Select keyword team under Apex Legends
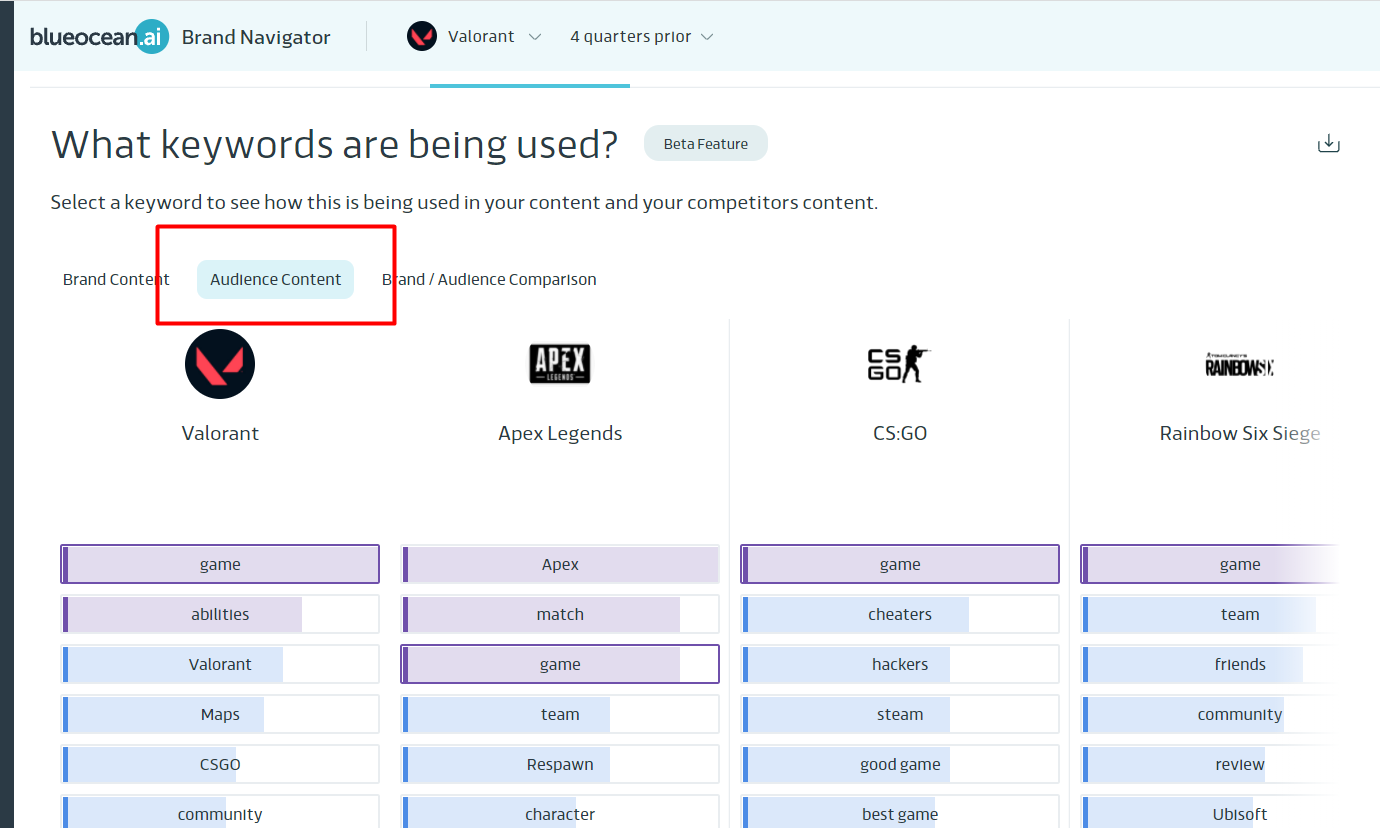 (560, 715)
